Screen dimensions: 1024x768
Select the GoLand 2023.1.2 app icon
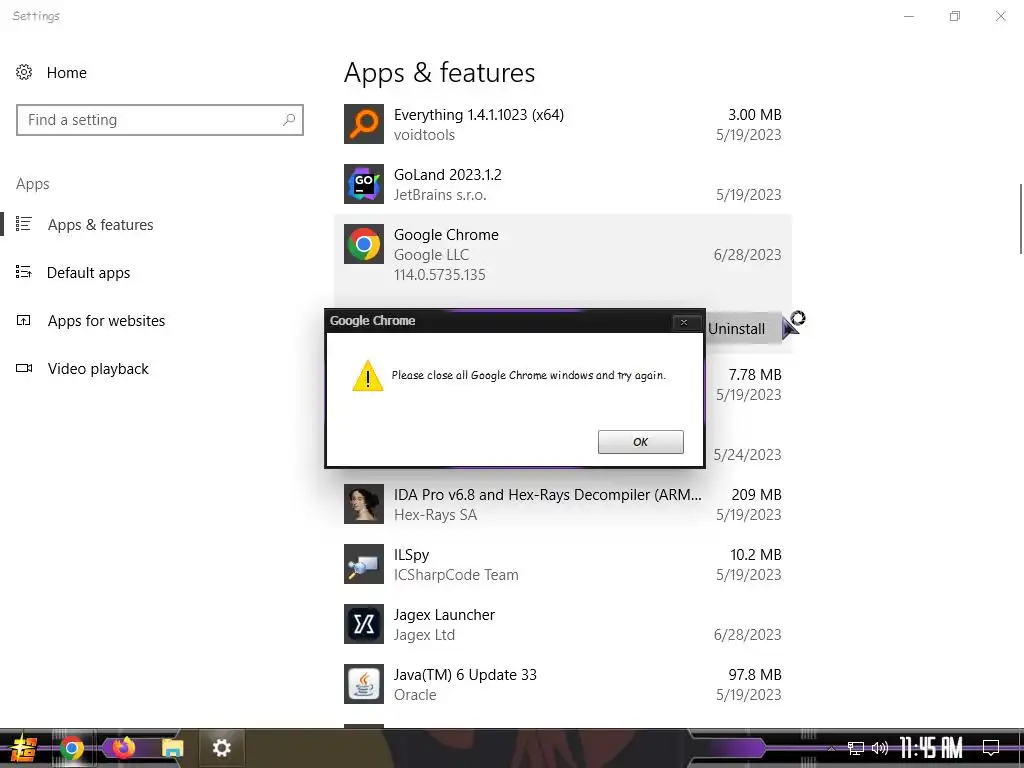364,184
